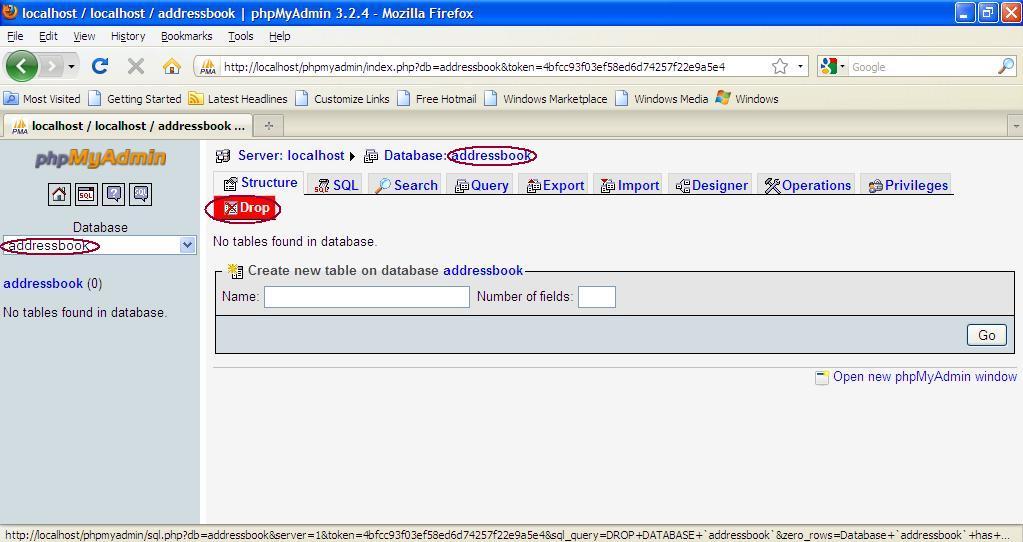This screenshot has height=542, width=1023.
Task: Open Windows Media bookmark
Action: coord(662,98)
